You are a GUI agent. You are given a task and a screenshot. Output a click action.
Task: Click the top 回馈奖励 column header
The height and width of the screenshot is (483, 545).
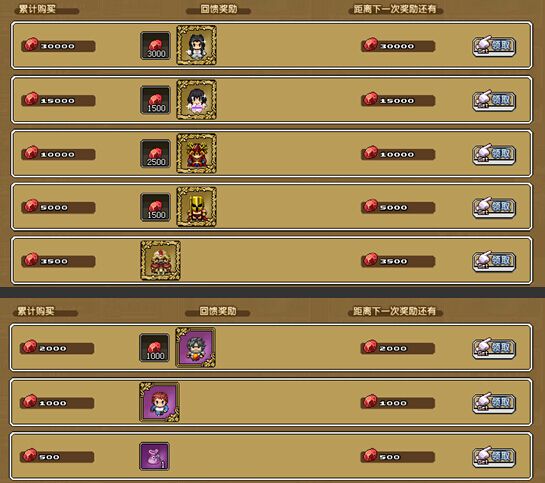tap(219, 9)
